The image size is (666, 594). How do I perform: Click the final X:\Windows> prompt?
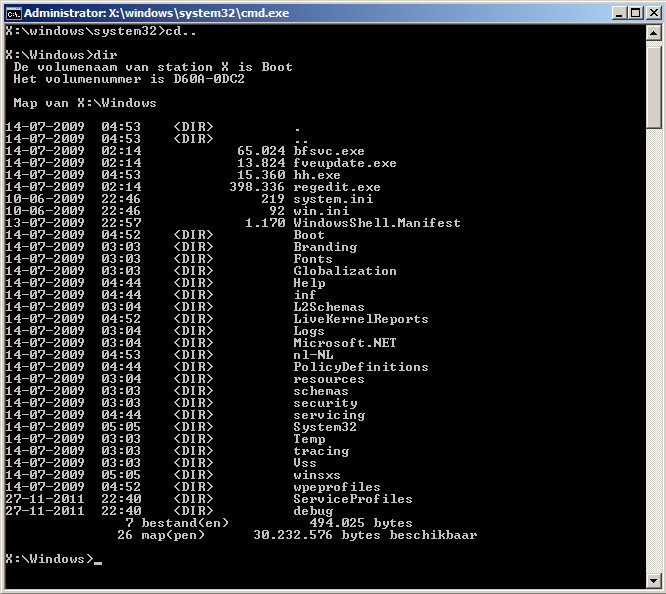49,559
